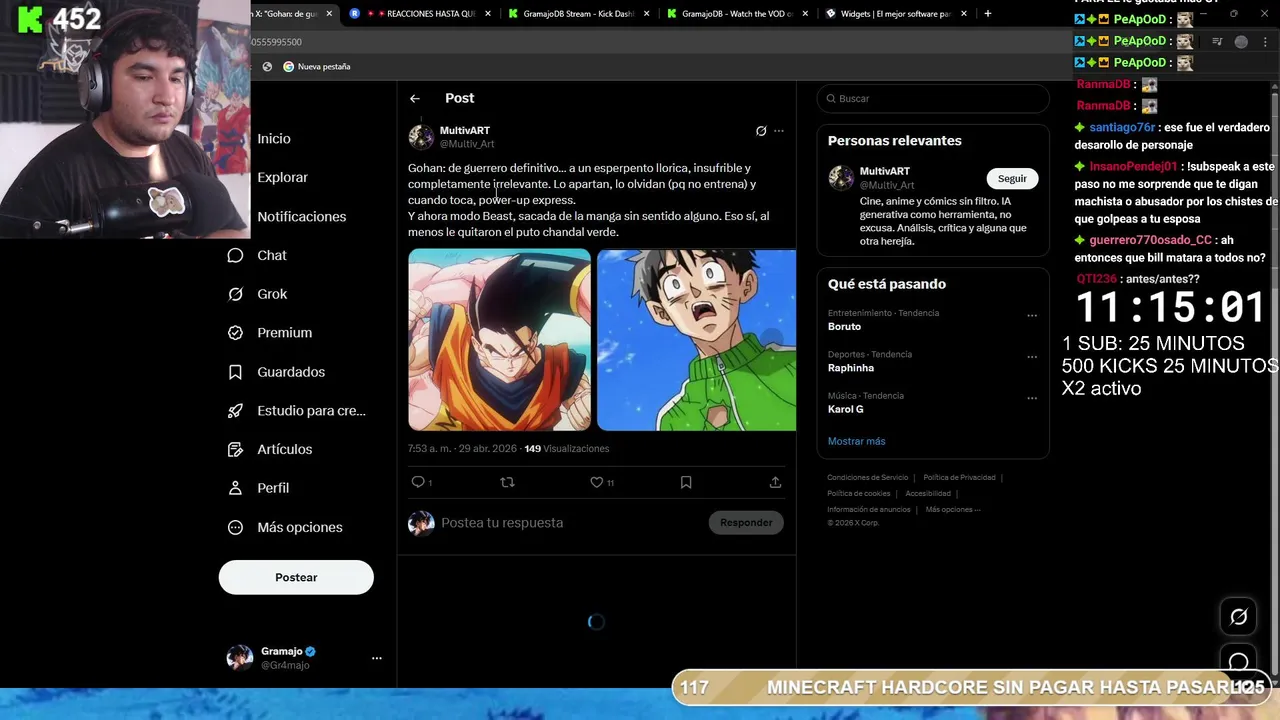Open the Grok icon on MultivART's post
The height and width of the screenshot is (720, 1280).
pyautogui.click(x=761, y=131)
